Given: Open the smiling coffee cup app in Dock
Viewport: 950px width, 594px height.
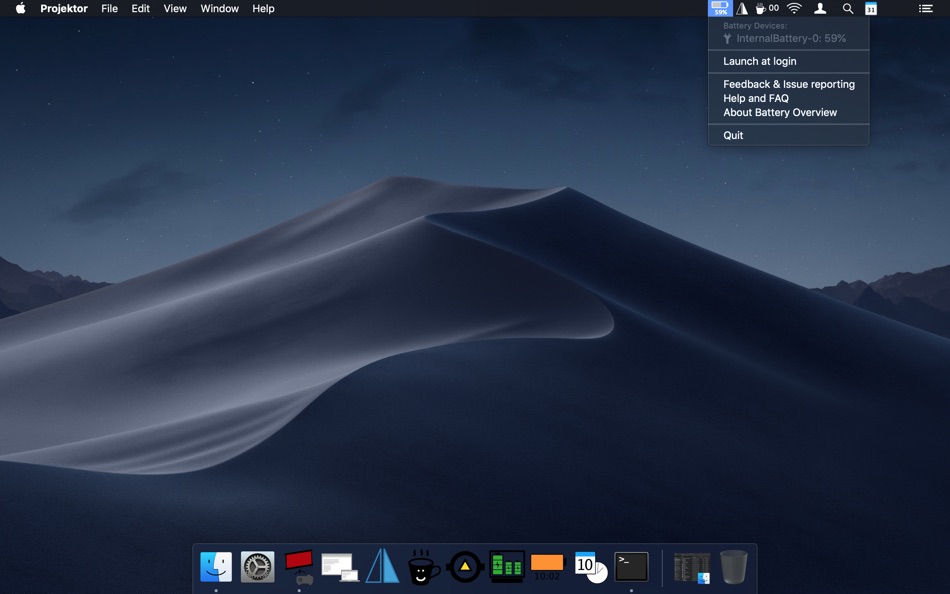Looking at the screenshot, I should (424, 567).
